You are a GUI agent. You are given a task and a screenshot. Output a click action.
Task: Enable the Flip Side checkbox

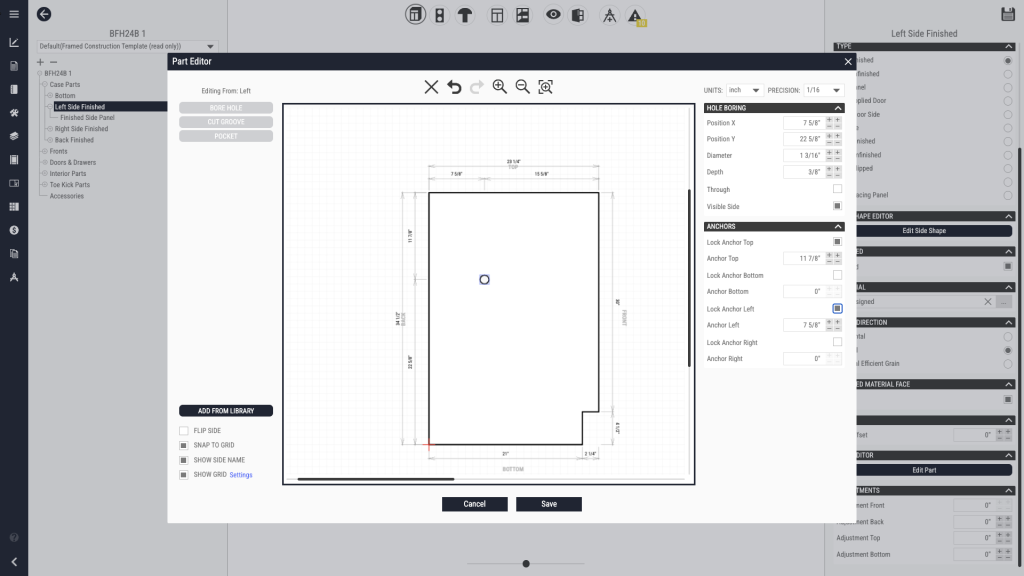click(x=184, y=431)
